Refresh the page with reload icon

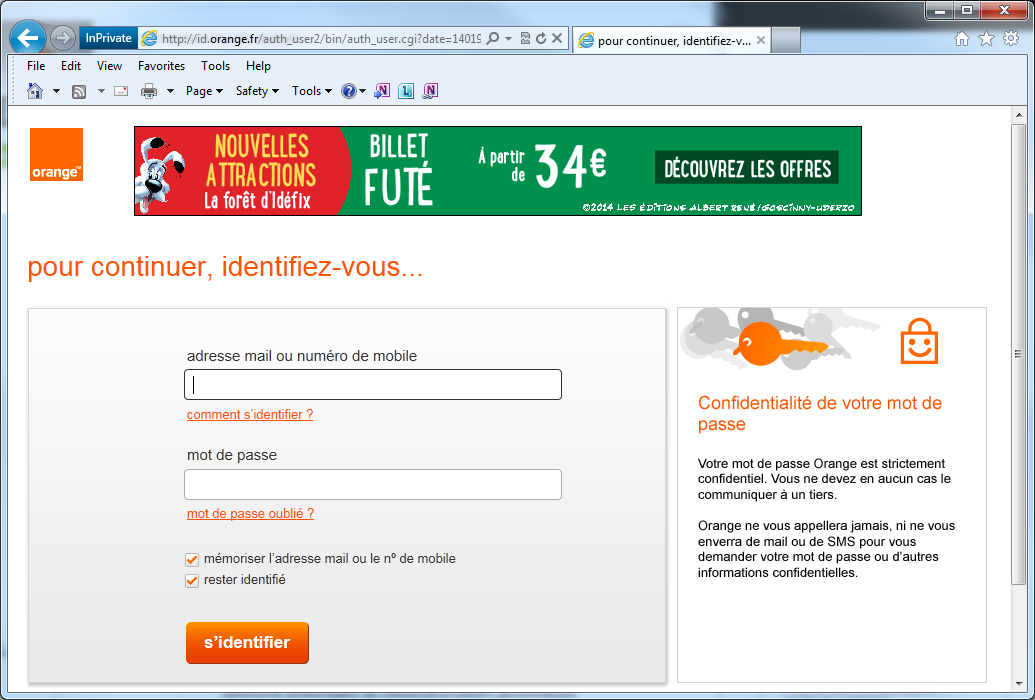[x=541, y=38]
